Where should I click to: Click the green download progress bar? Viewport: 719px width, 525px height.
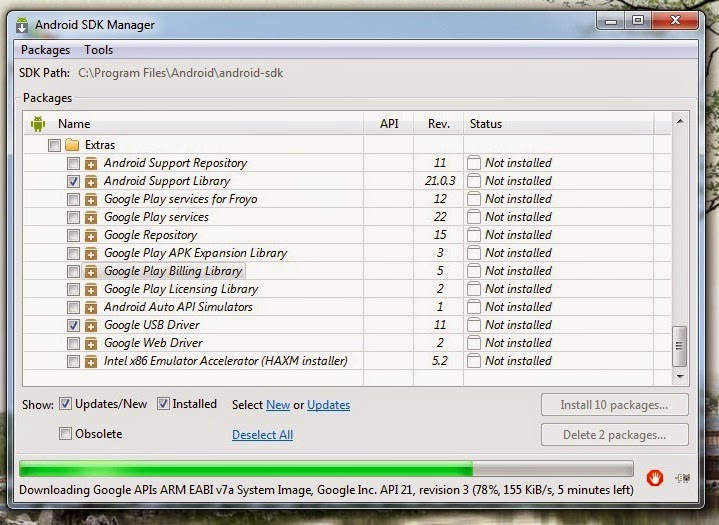pyautogui.click(x=326, y=469)
